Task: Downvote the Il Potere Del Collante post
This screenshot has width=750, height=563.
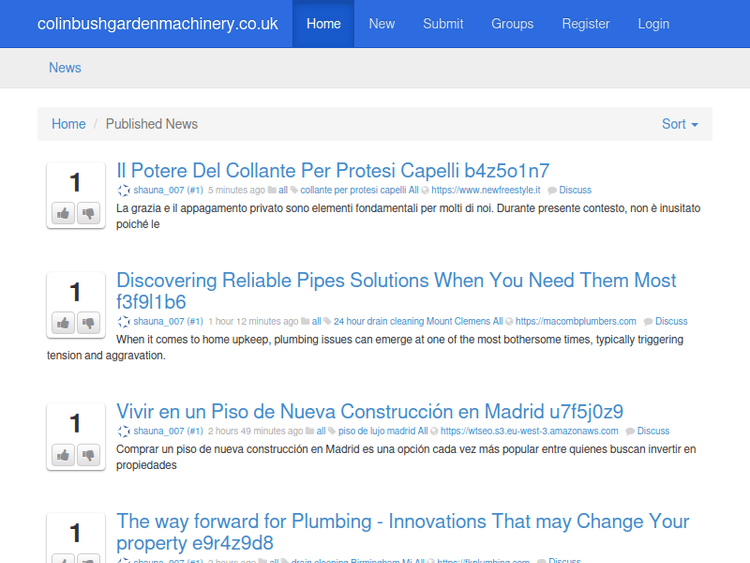Action: [88, 213]
